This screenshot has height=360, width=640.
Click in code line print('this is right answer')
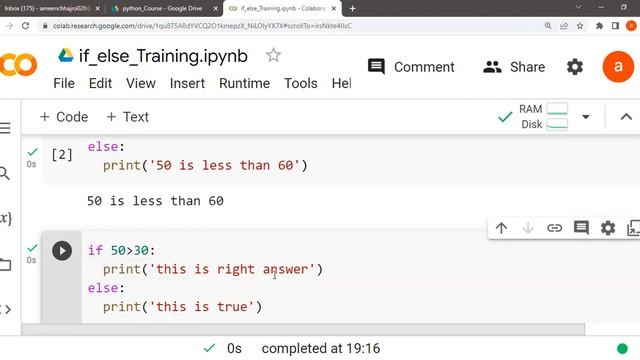(x=213, y=269)
